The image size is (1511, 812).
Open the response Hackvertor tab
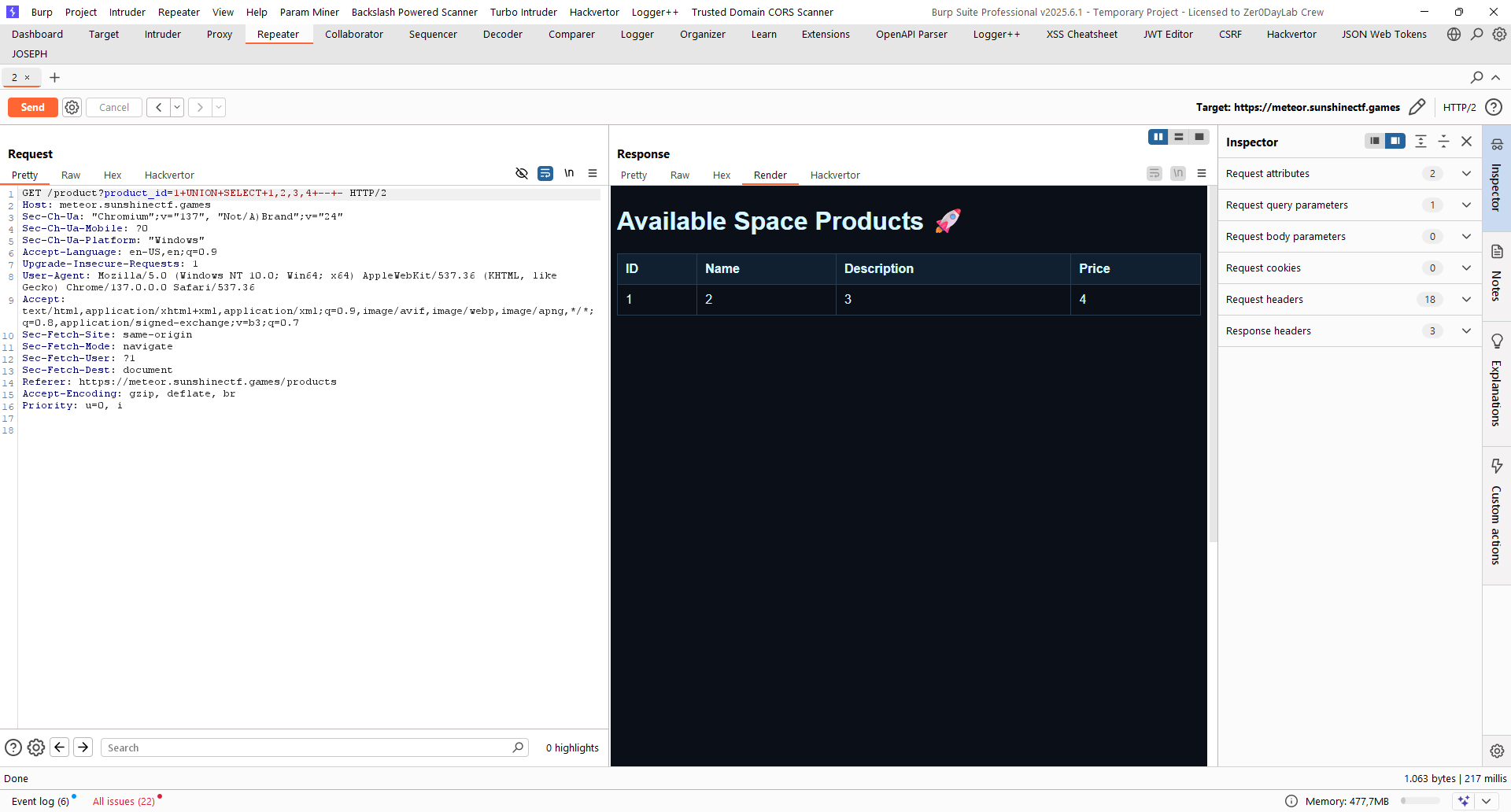tap(835, 175)
